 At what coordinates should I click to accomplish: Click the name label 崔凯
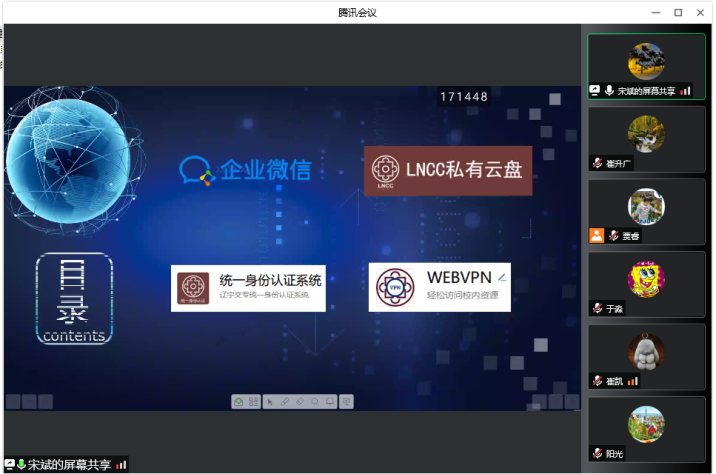coord(615,381)
